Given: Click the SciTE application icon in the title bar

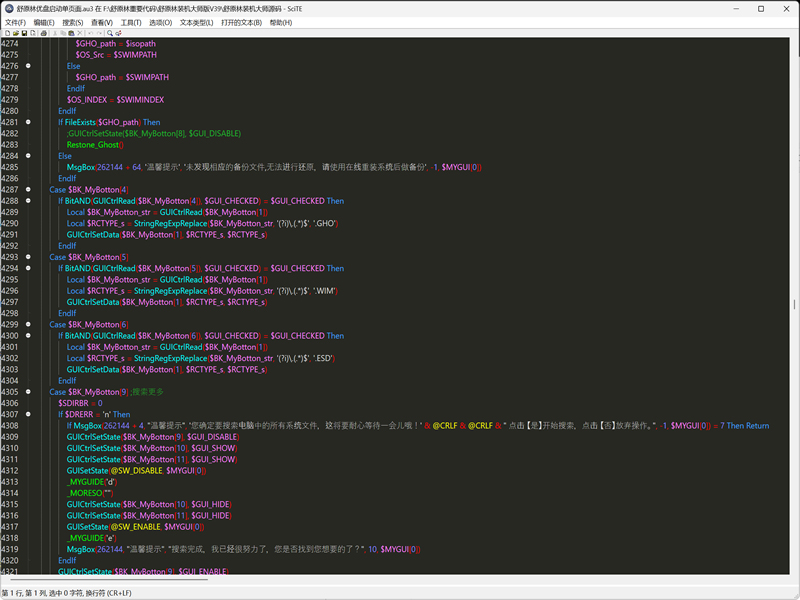Looking at the screenshot, I should click(x=9, y=9).
